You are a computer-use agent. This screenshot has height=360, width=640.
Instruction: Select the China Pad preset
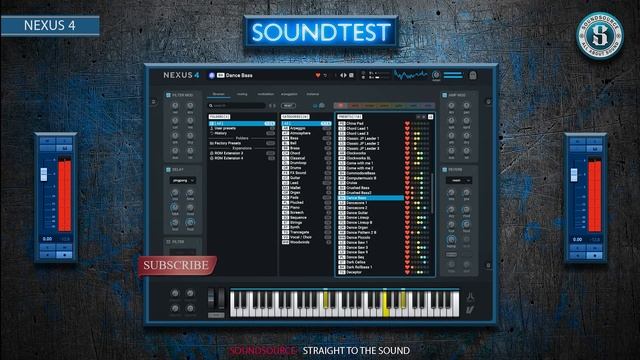[x=371, y=123]
